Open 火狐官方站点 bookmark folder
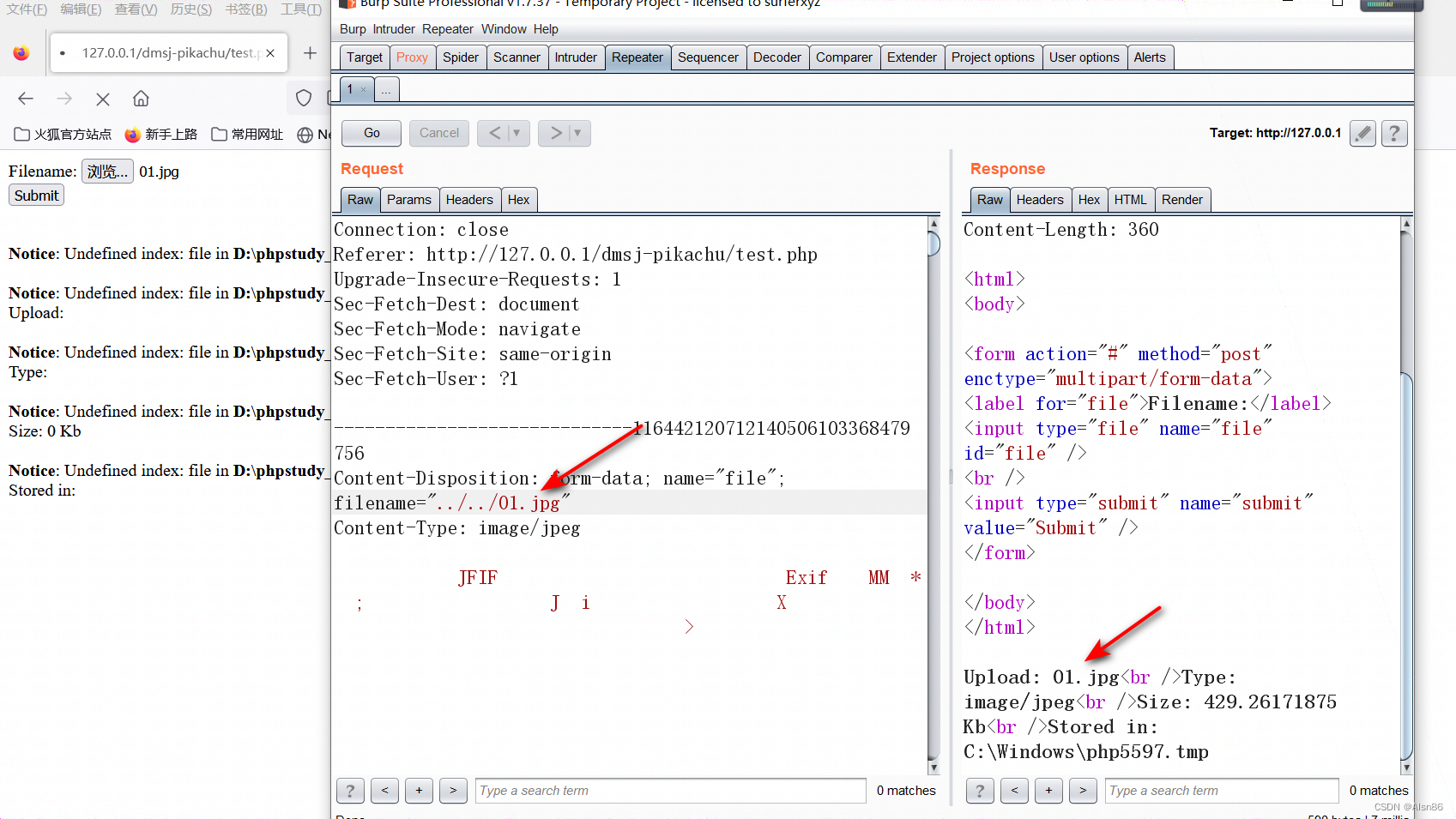Image resolution: width=1456 pixels, height=819 pixels. (63, 135)
